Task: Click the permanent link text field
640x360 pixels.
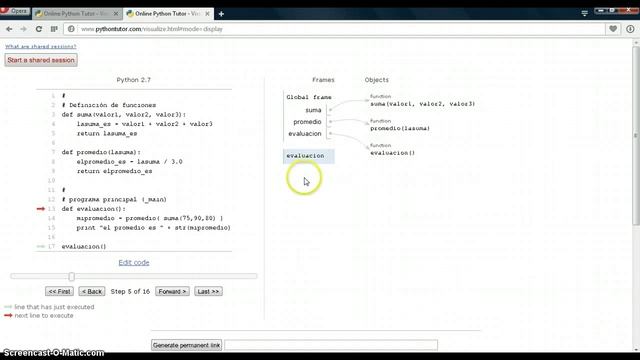Action: pos(331,345)
